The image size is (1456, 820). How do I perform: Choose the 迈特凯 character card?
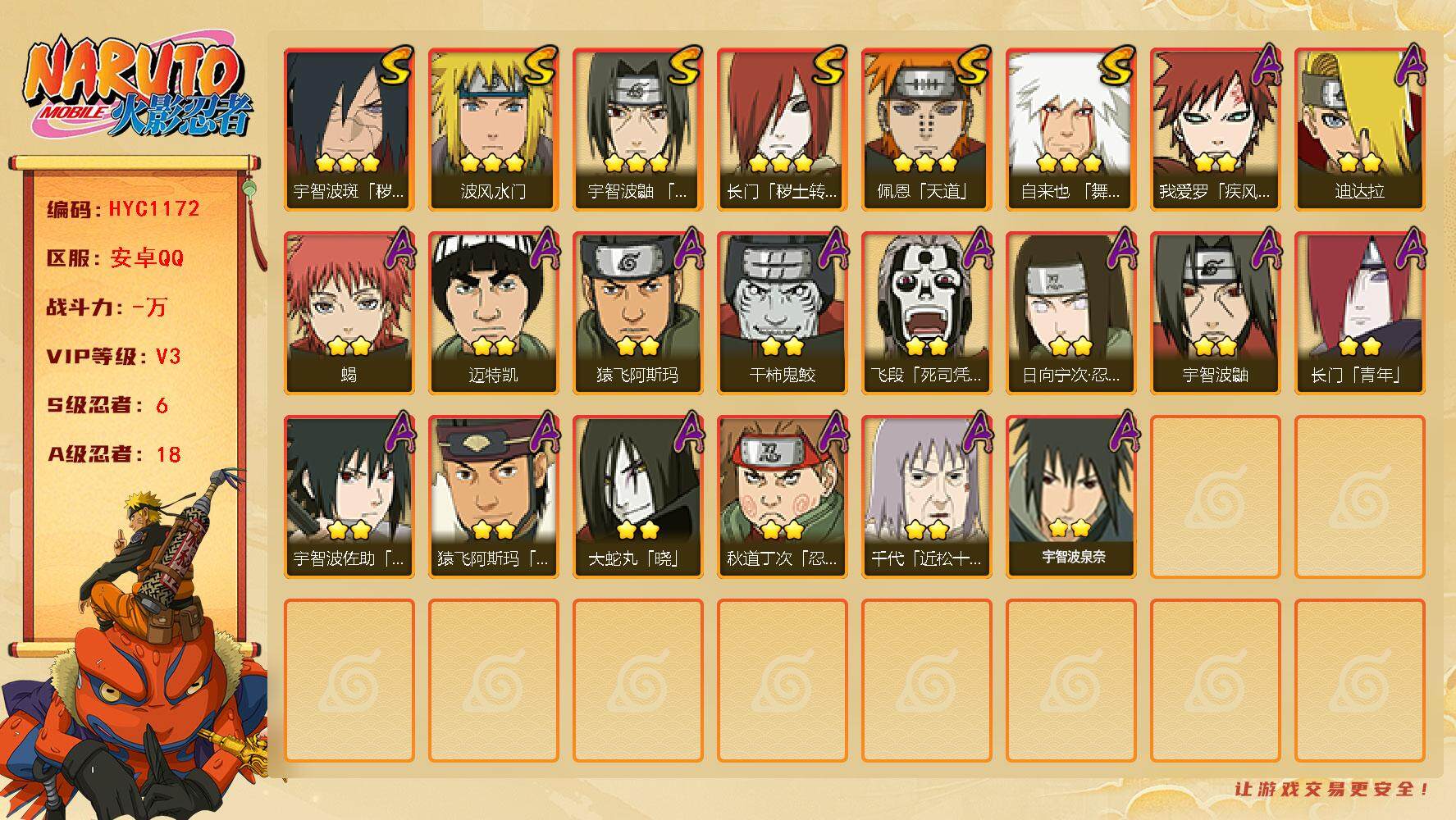493,313
